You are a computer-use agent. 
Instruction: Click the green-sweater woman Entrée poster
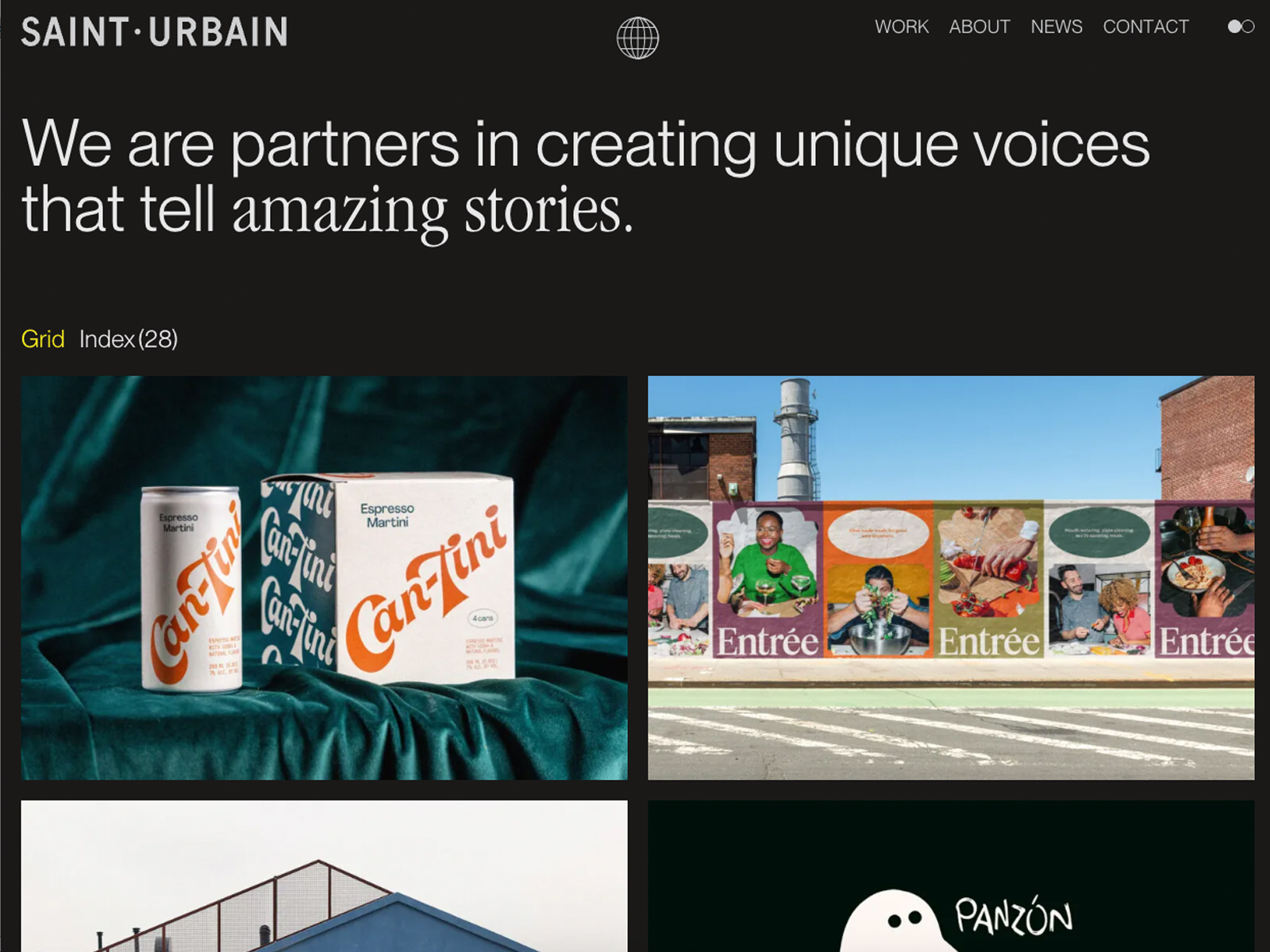point(768,581)
